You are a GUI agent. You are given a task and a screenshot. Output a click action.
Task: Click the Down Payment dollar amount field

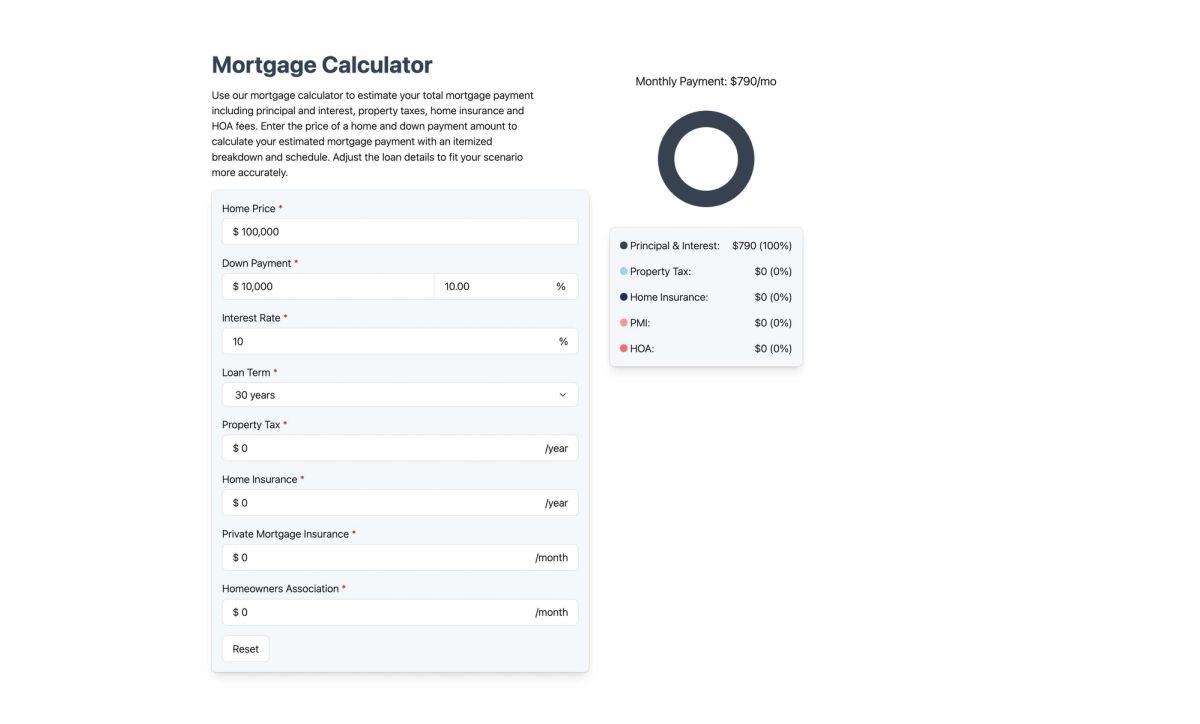(328, 286)
